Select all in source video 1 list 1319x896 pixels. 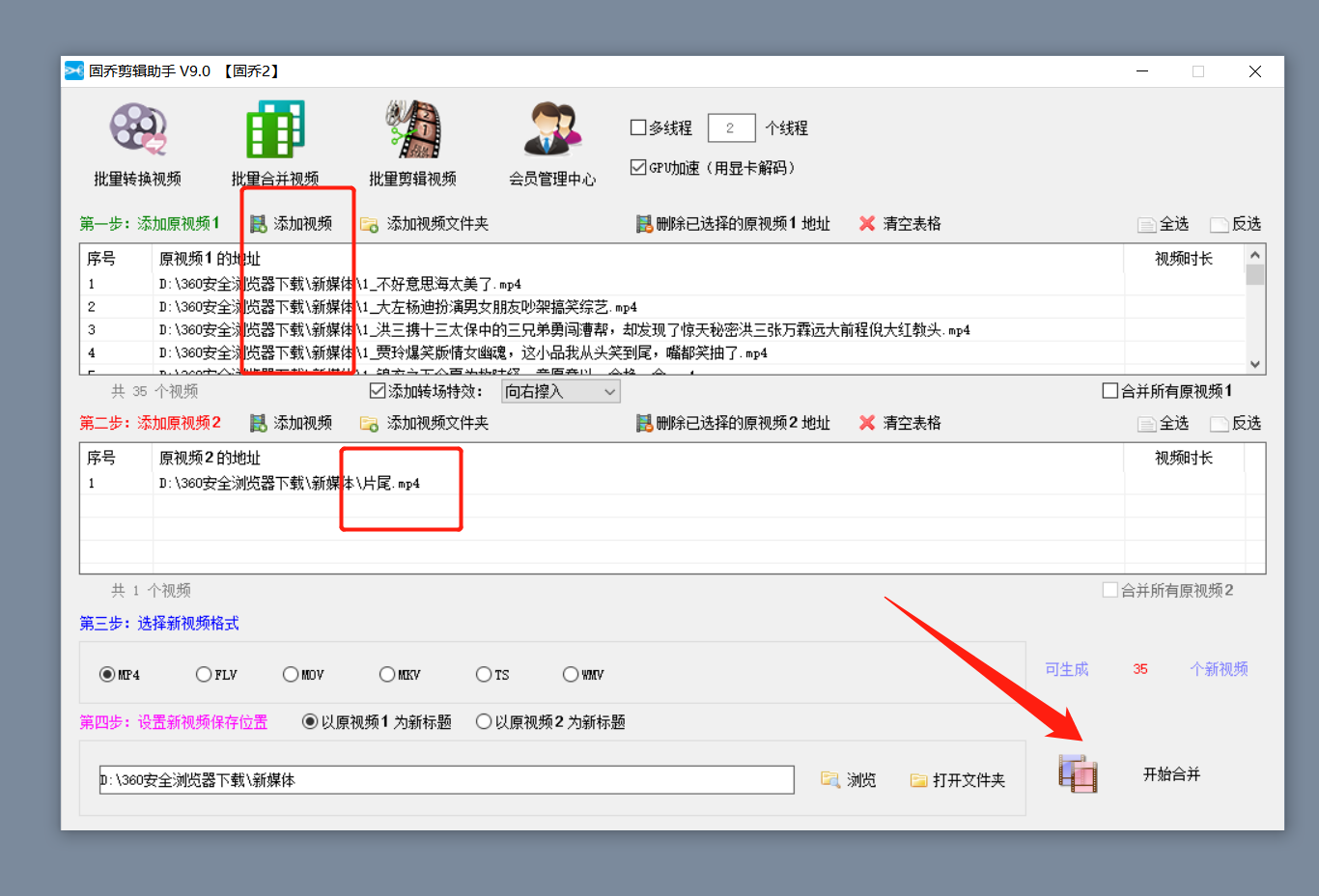pyautogui.click(x=1164, y=223)
